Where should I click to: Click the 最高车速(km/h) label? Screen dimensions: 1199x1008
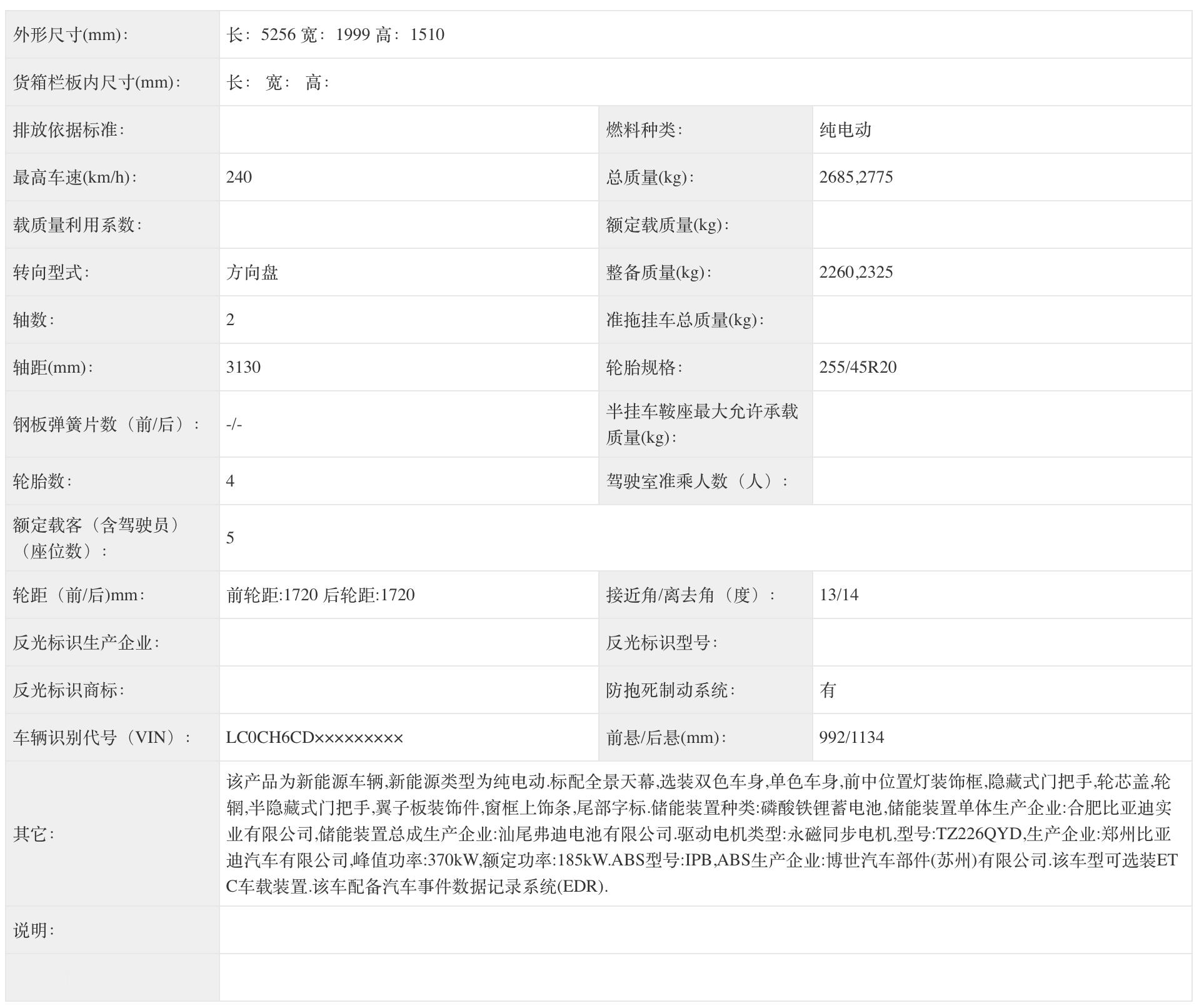(75, 177)
